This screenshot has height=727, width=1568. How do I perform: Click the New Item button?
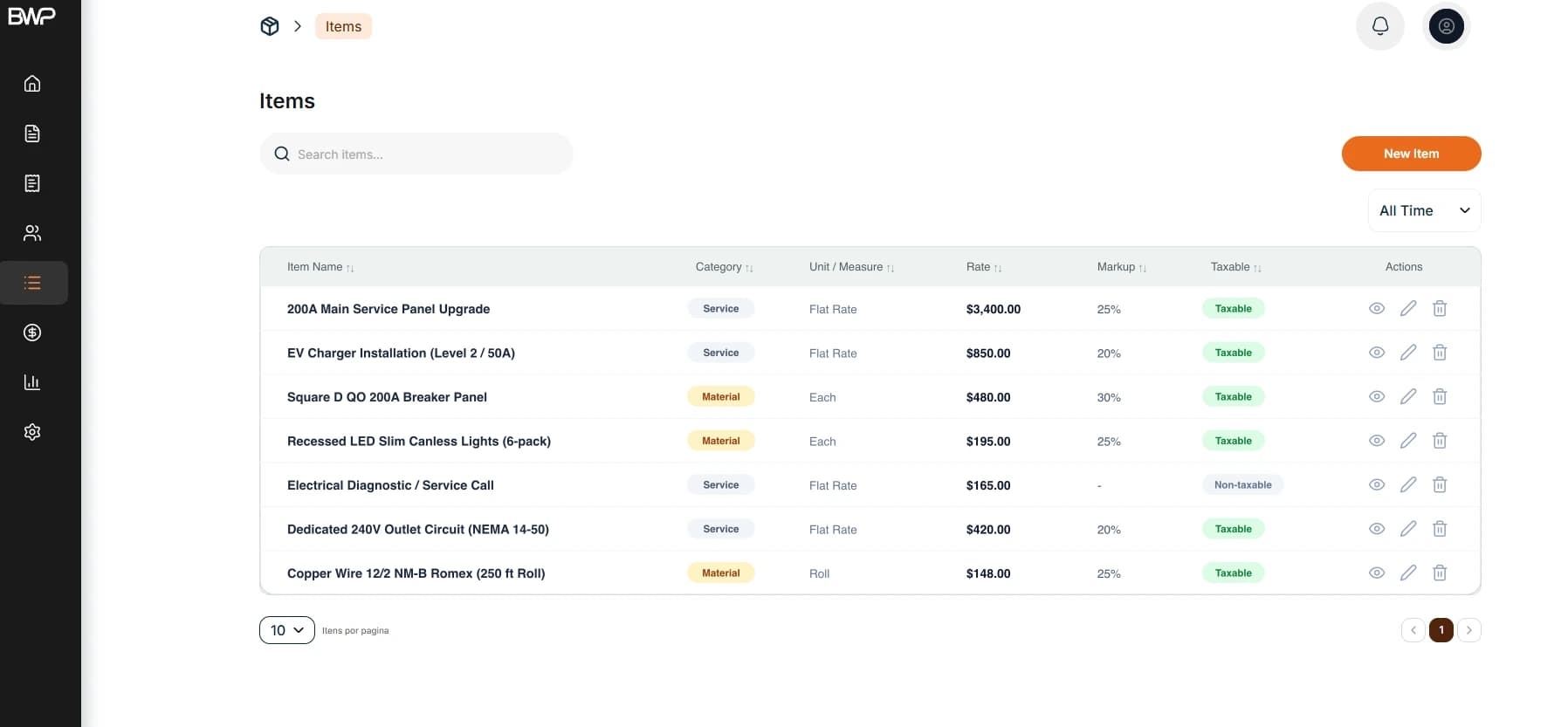pyautogui.click(x=1411, y=154)
